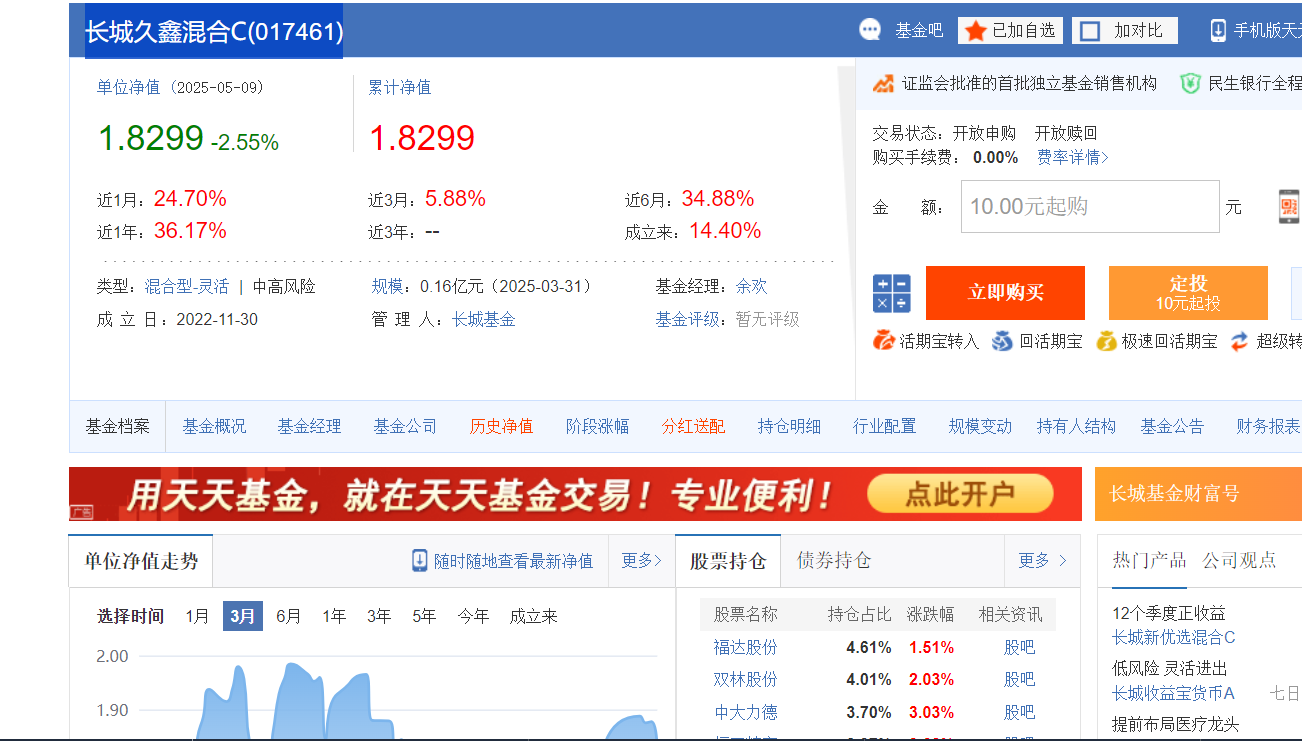This screenshot has height=741, width=1302.
Task: Select the 热门产品 tab
Action: [x=1149, y=560]
